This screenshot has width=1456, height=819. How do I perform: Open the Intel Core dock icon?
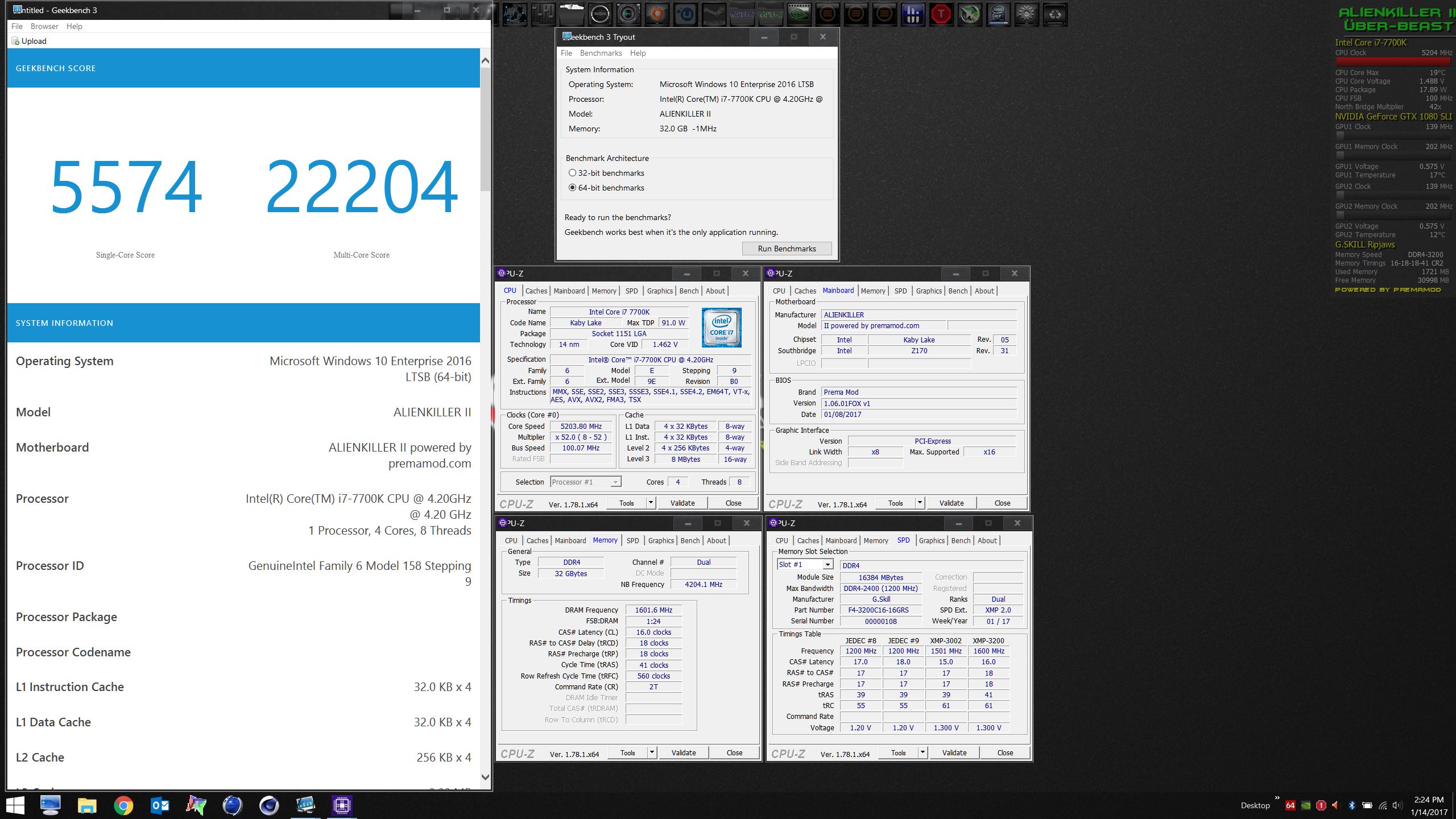point(998,14)
